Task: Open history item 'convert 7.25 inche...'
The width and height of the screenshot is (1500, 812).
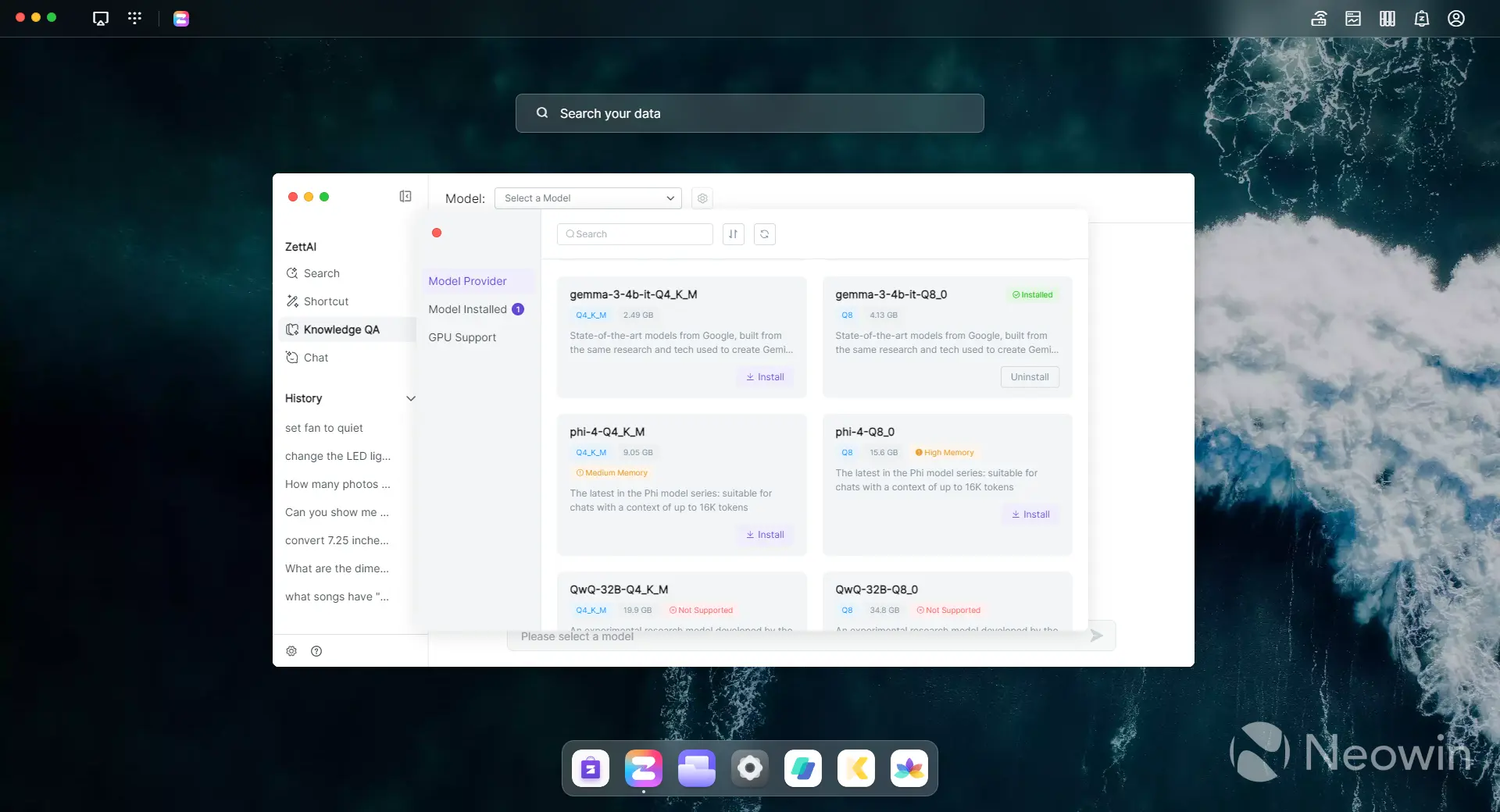Action: [x=337, y=540]
